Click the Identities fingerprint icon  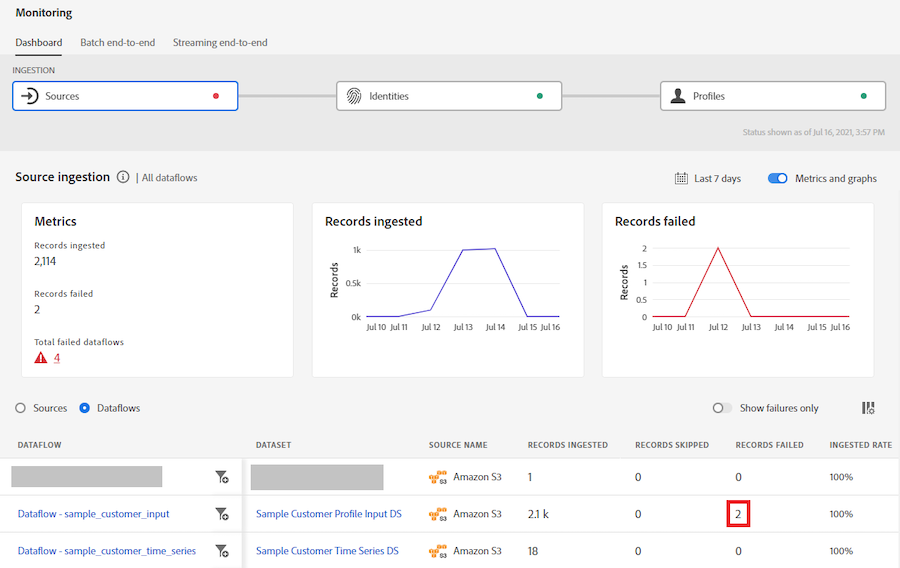[354, 96]
